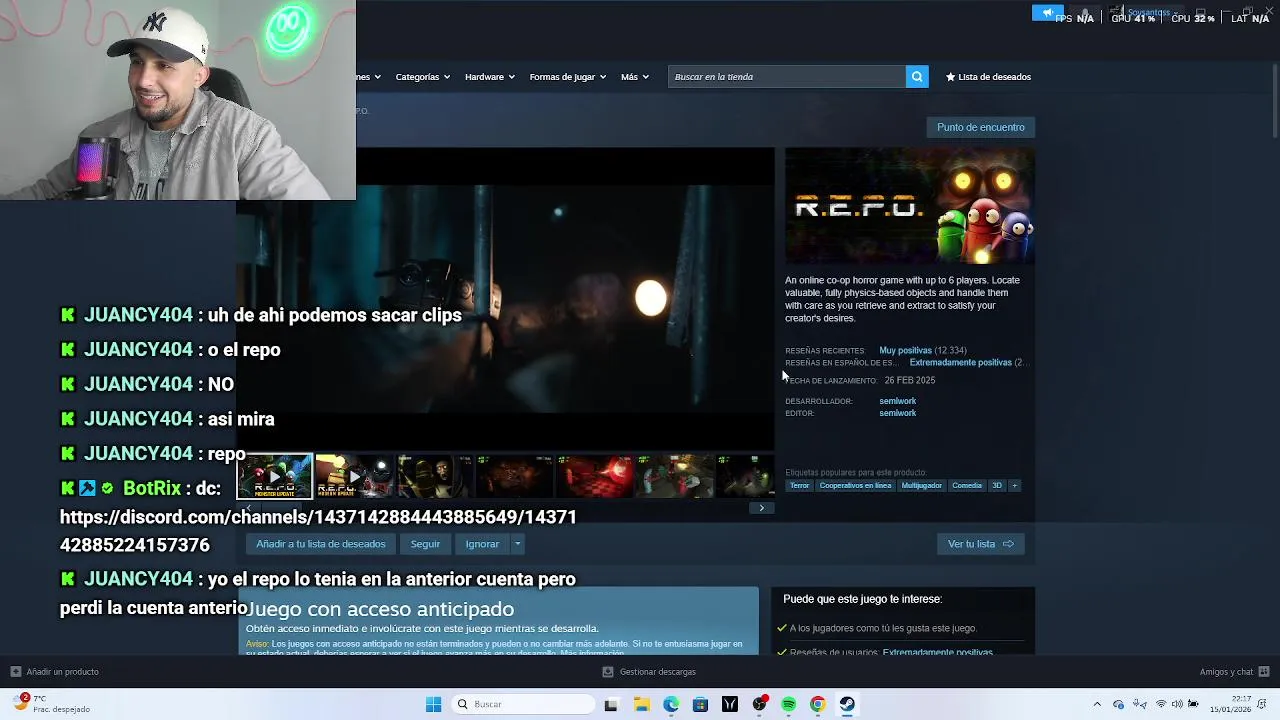Open Extremadamente positivas Spanish reviews link
Viewport: 1280px width, 720px height.
pyautogui.click(x=960, y=363)
